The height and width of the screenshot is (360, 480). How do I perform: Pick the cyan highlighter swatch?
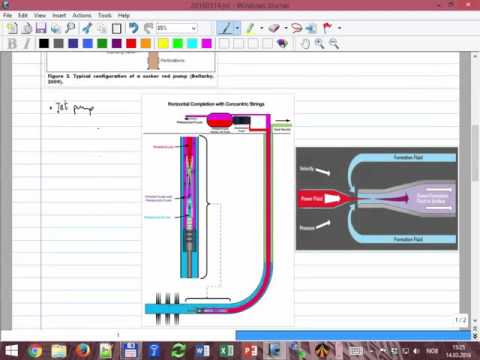click(x=192, y=43)
